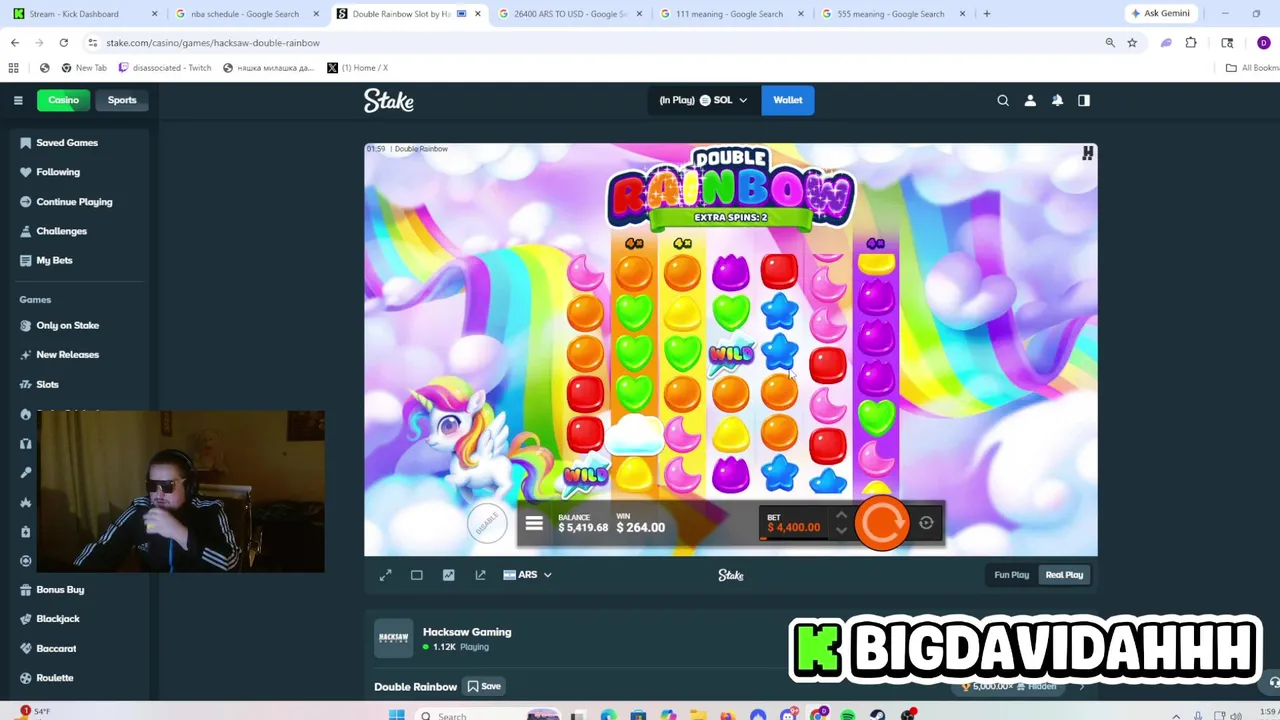The width and height of the screenshot is (1280, 720).
Task: Click the Stake logo in header
Action: pos(389,100)
